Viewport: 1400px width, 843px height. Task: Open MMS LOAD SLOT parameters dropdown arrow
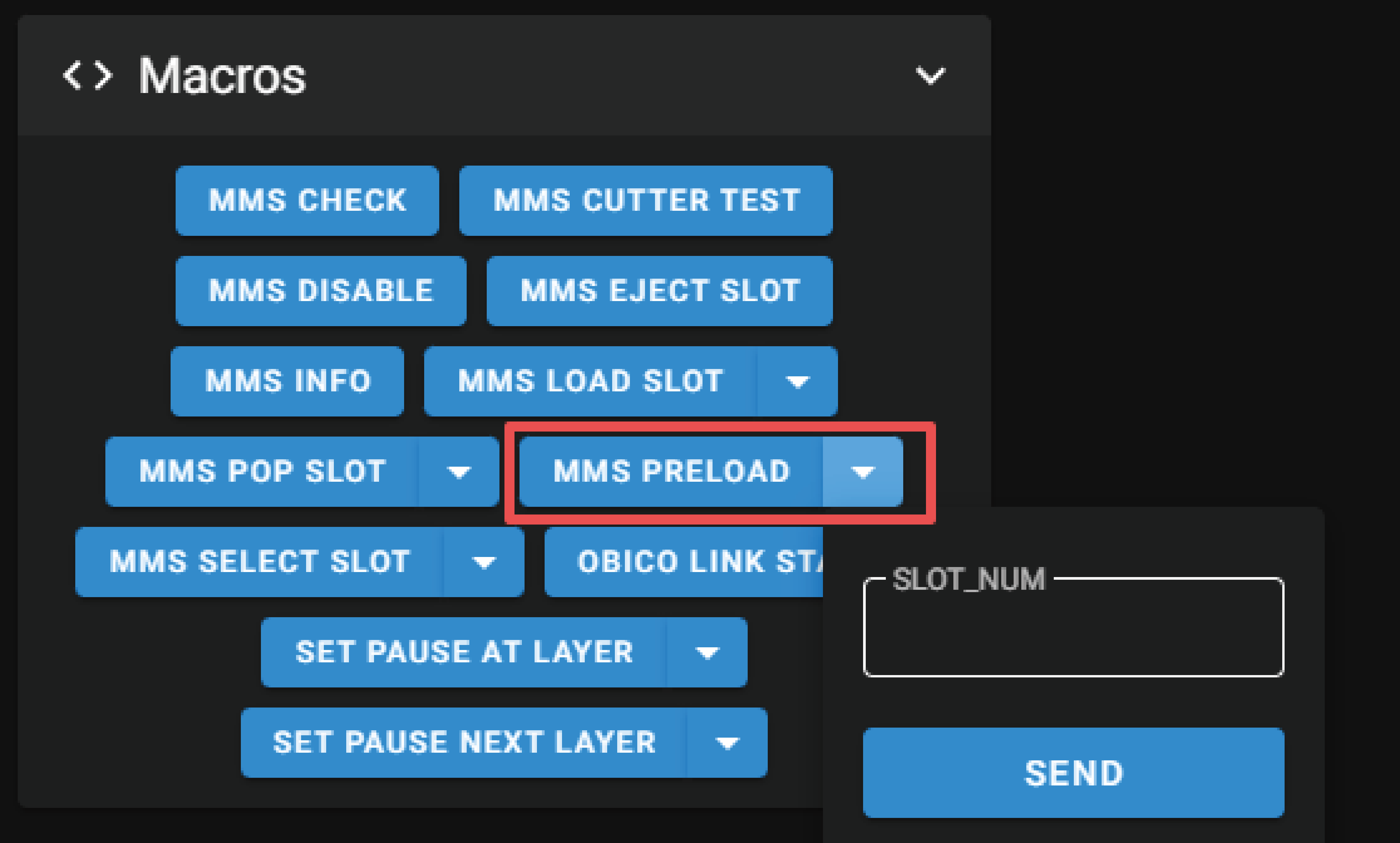798,381
